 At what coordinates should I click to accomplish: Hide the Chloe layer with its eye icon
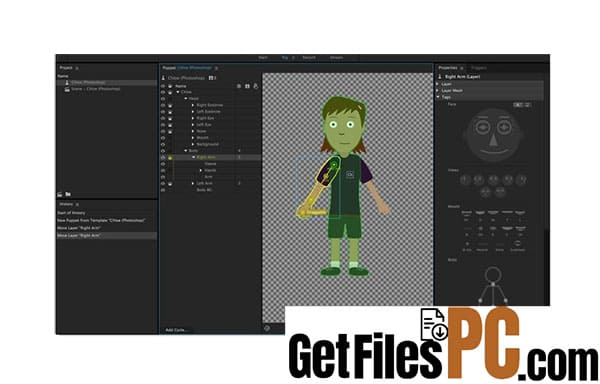coord(163,93)
